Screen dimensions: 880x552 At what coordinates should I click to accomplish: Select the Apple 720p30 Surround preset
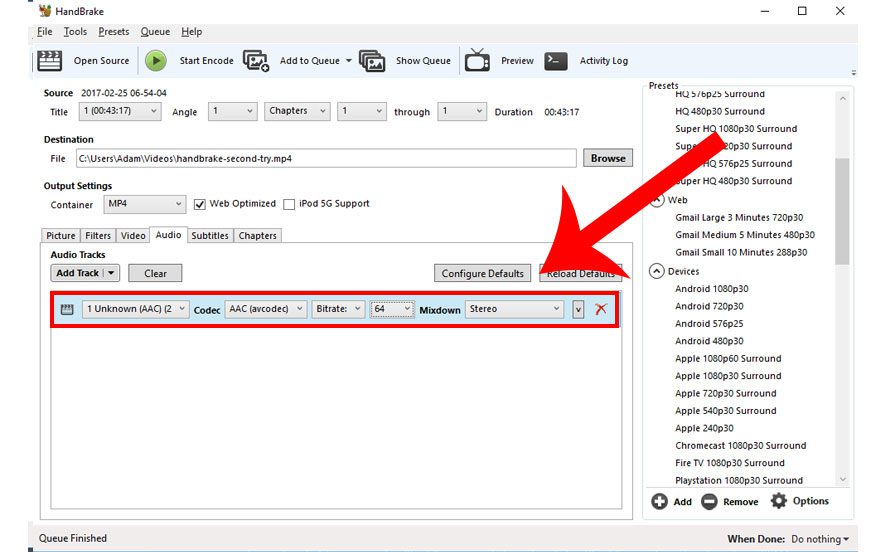tap(726, 393)
